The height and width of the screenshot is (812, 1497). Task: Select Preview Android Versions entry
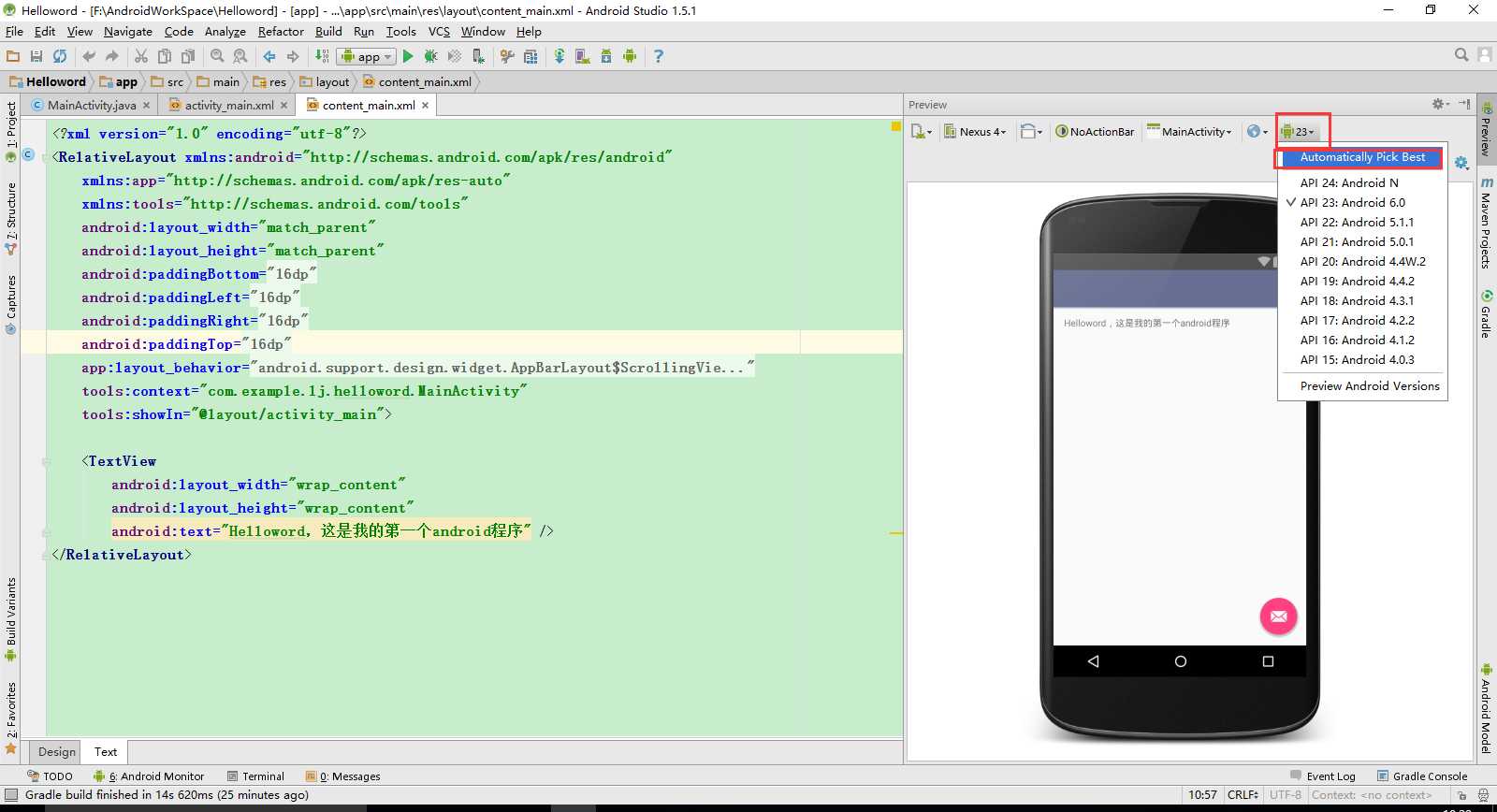pyautogui.click(x=1362, y=386)
